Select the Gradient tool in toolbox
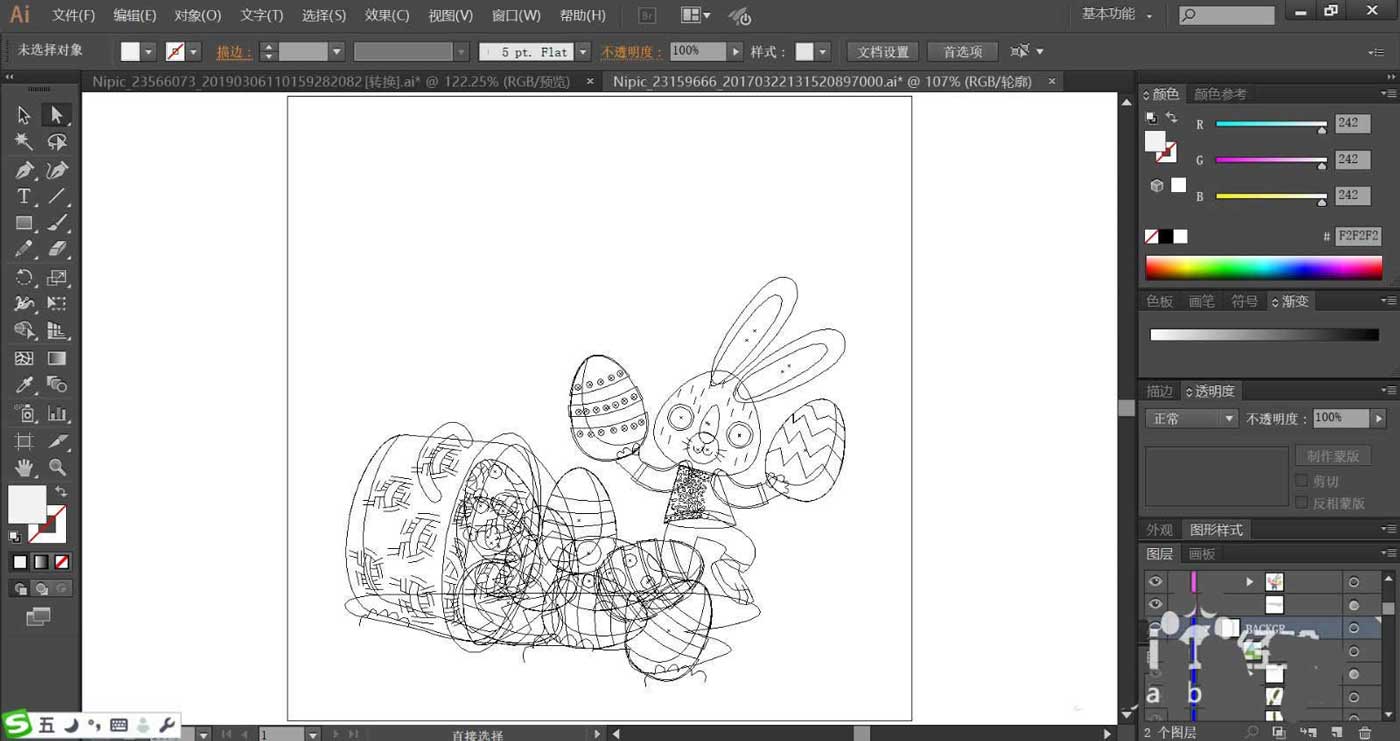The image size is (1400, 741). pos(57,358)
